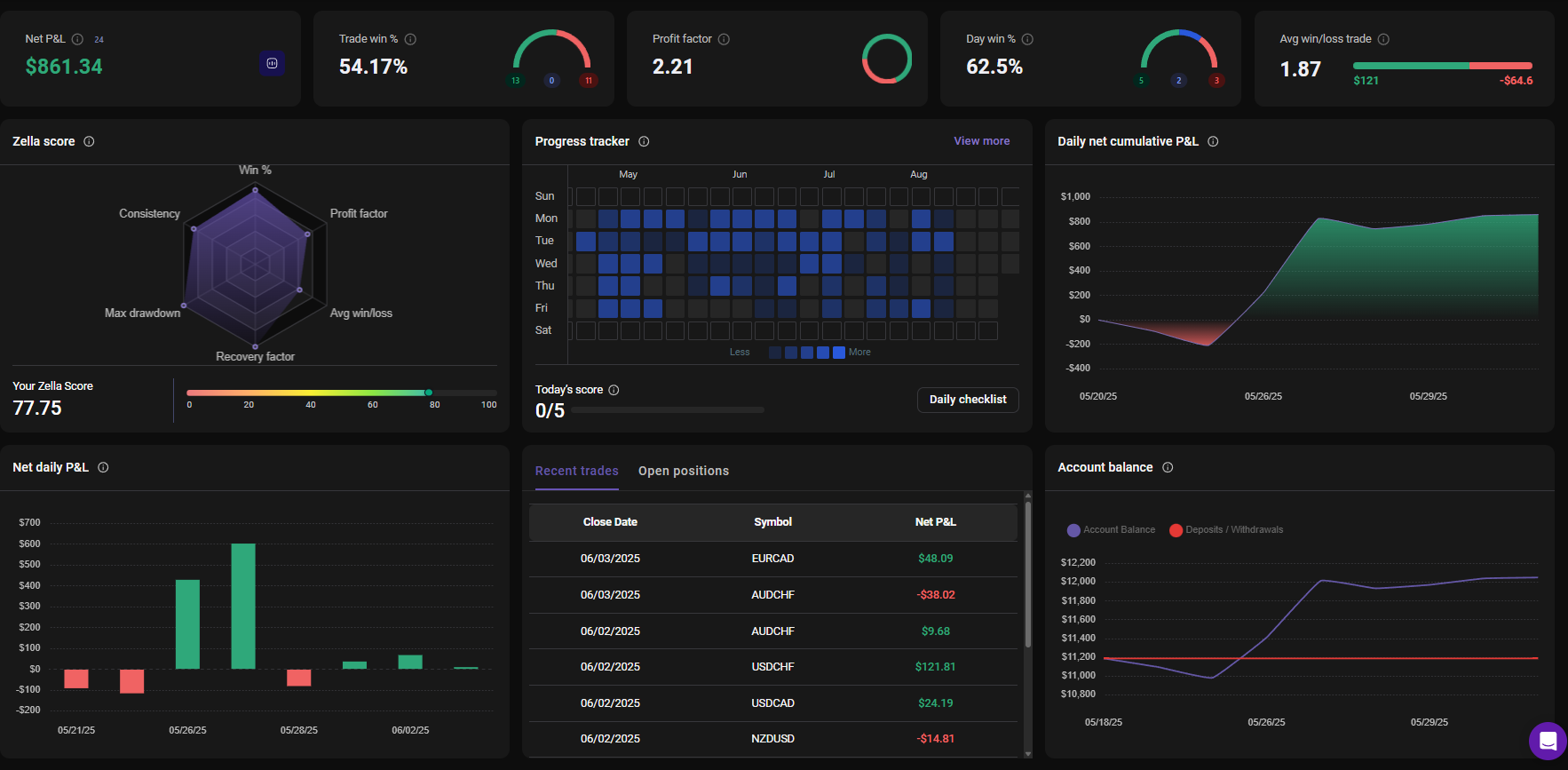Click the Profit factor info icon
The image size is (1568, 770).
724,39
